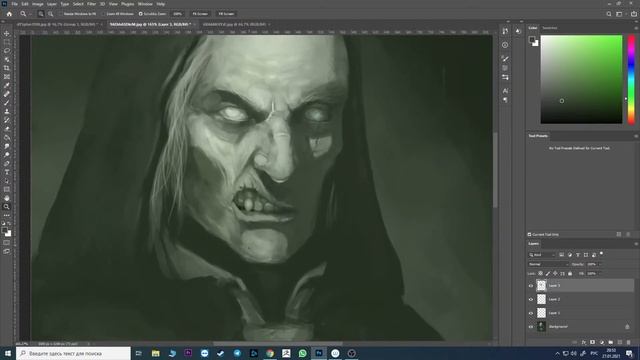Select the Clone Stamp tool
Screen dimensions: 640x360
[x=7, y=111]
